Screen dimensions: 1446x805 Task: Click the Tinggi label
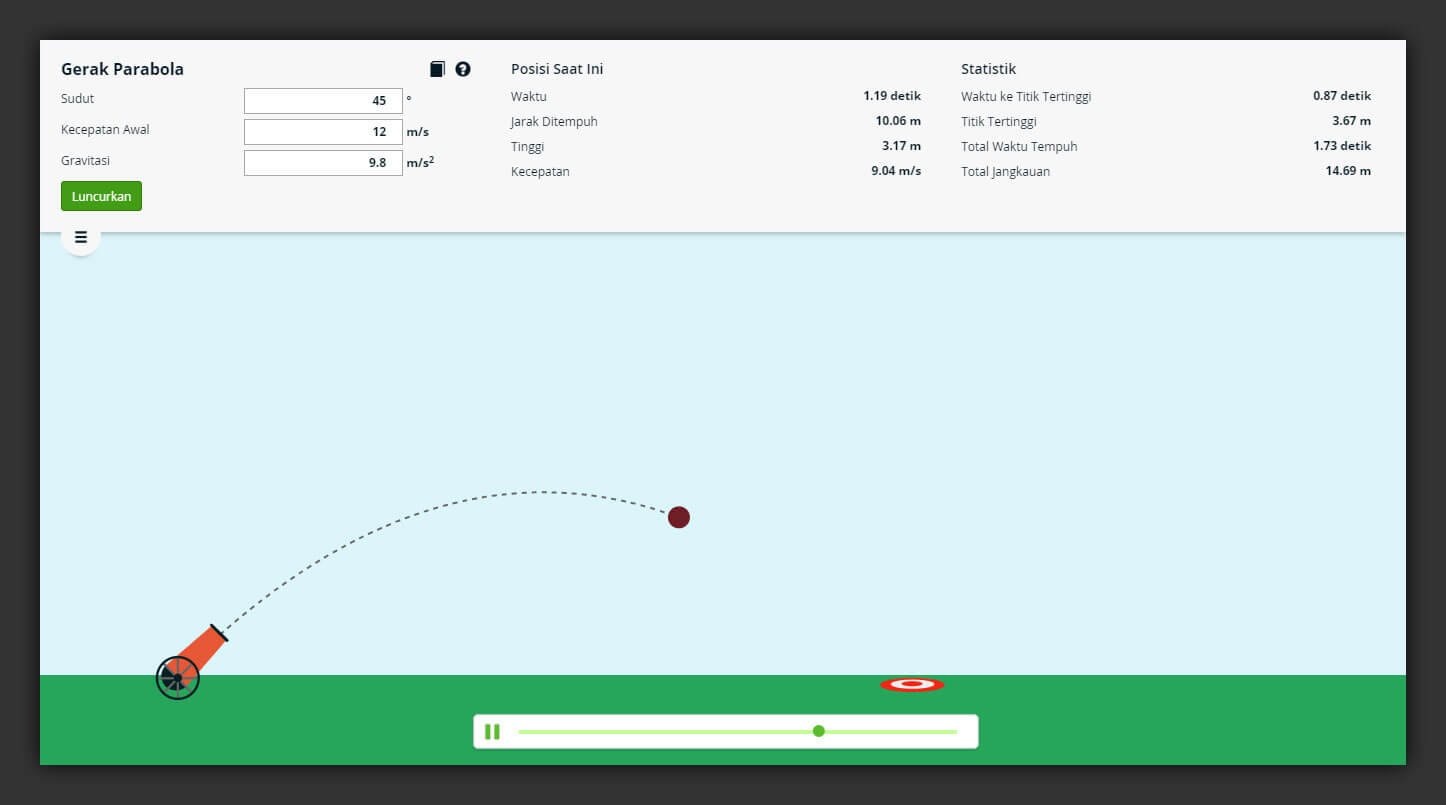pos(527,147)
